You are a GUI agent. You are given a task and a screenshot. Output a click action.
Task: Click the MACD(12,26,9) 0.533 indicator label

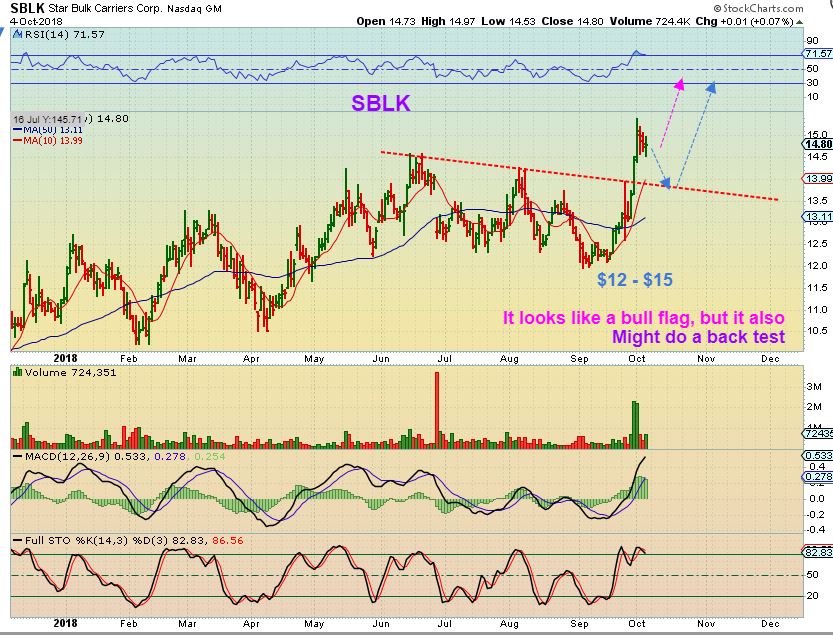coord(87,456)
